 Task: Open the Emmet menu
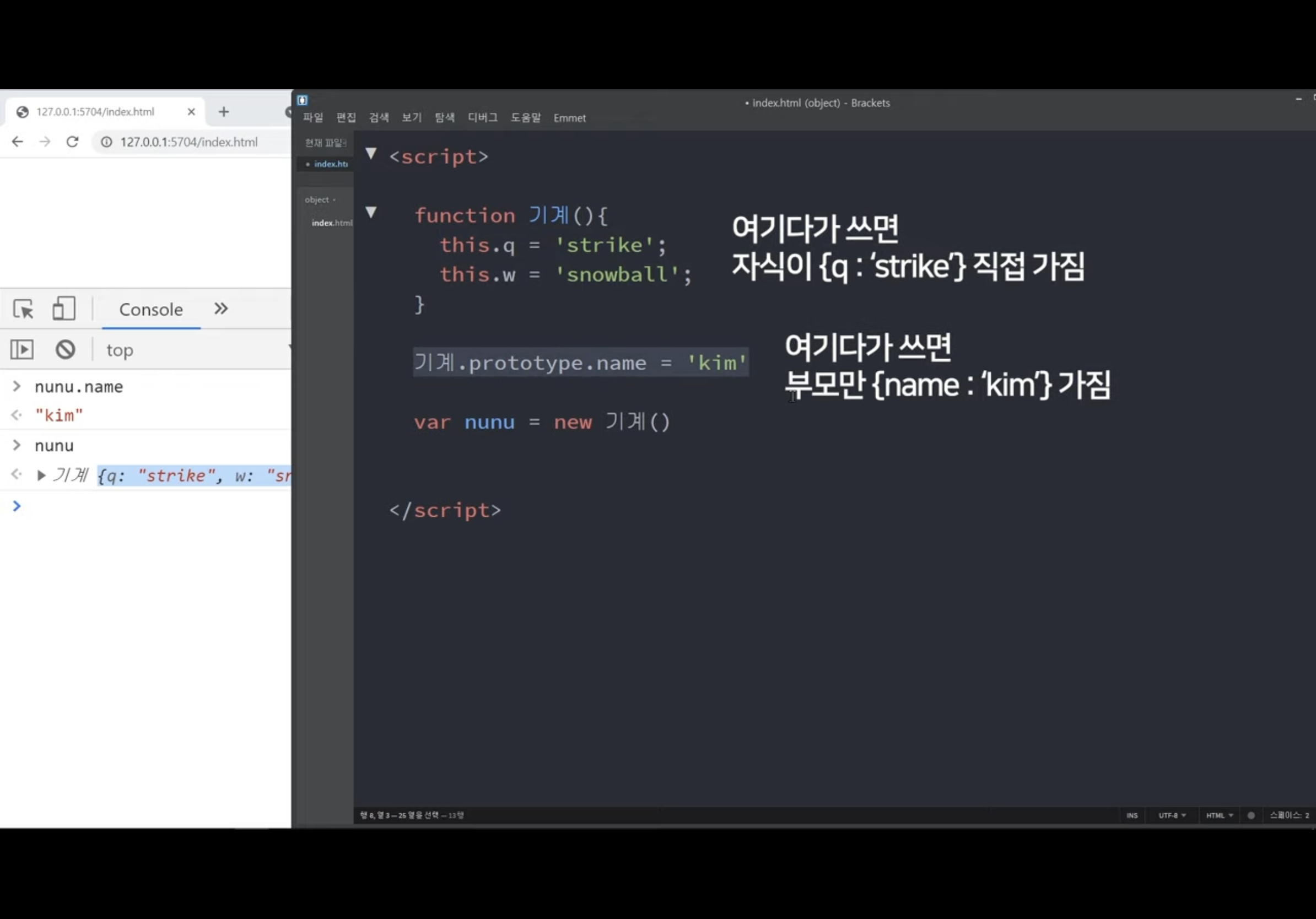pos(569,118)
